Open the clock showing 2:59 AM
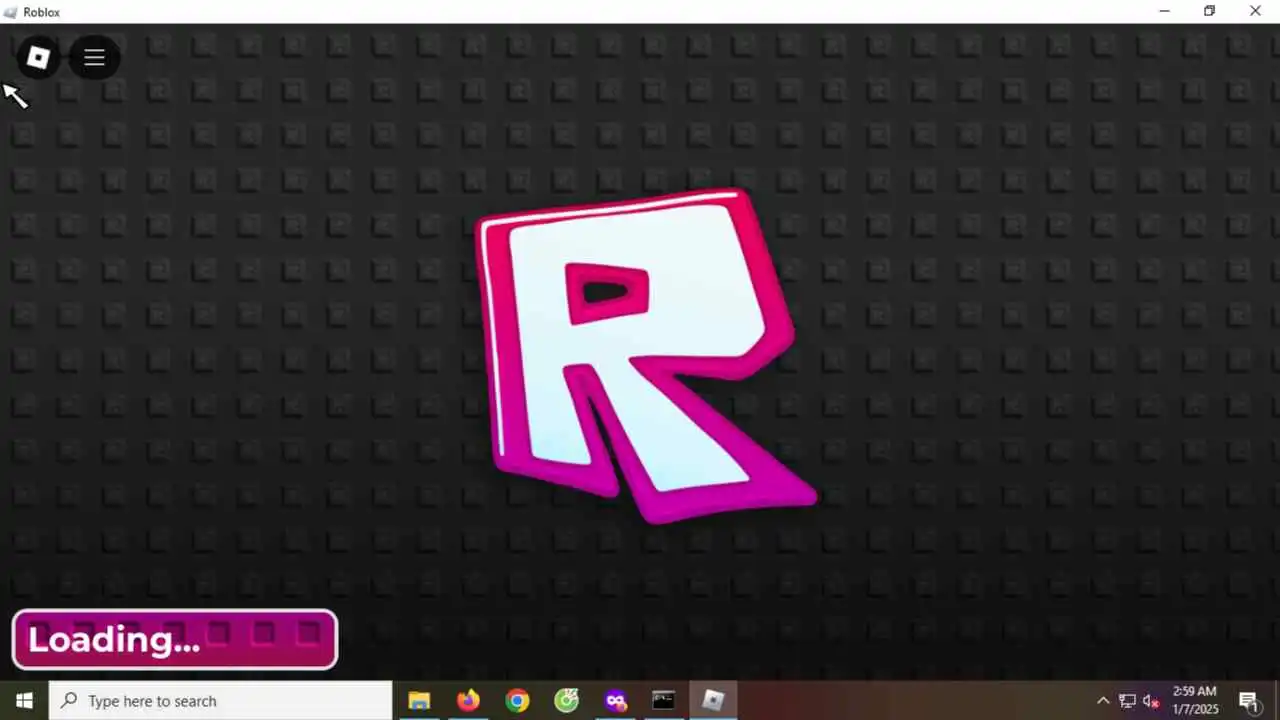Screen dimensions: 1280x720 point(1196,701)
